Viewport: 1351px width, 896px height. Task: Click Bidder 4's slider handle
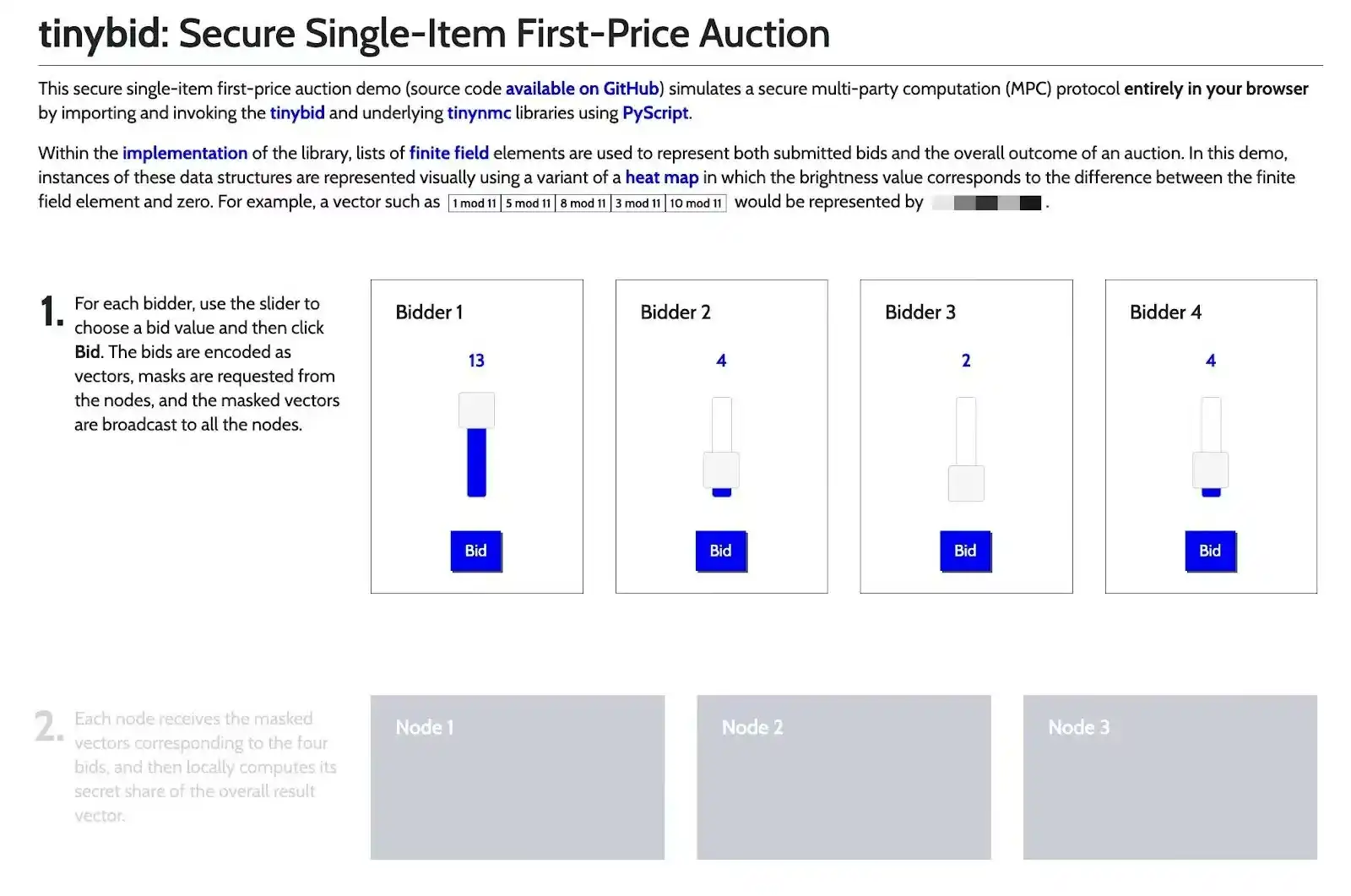point(1210,470)
